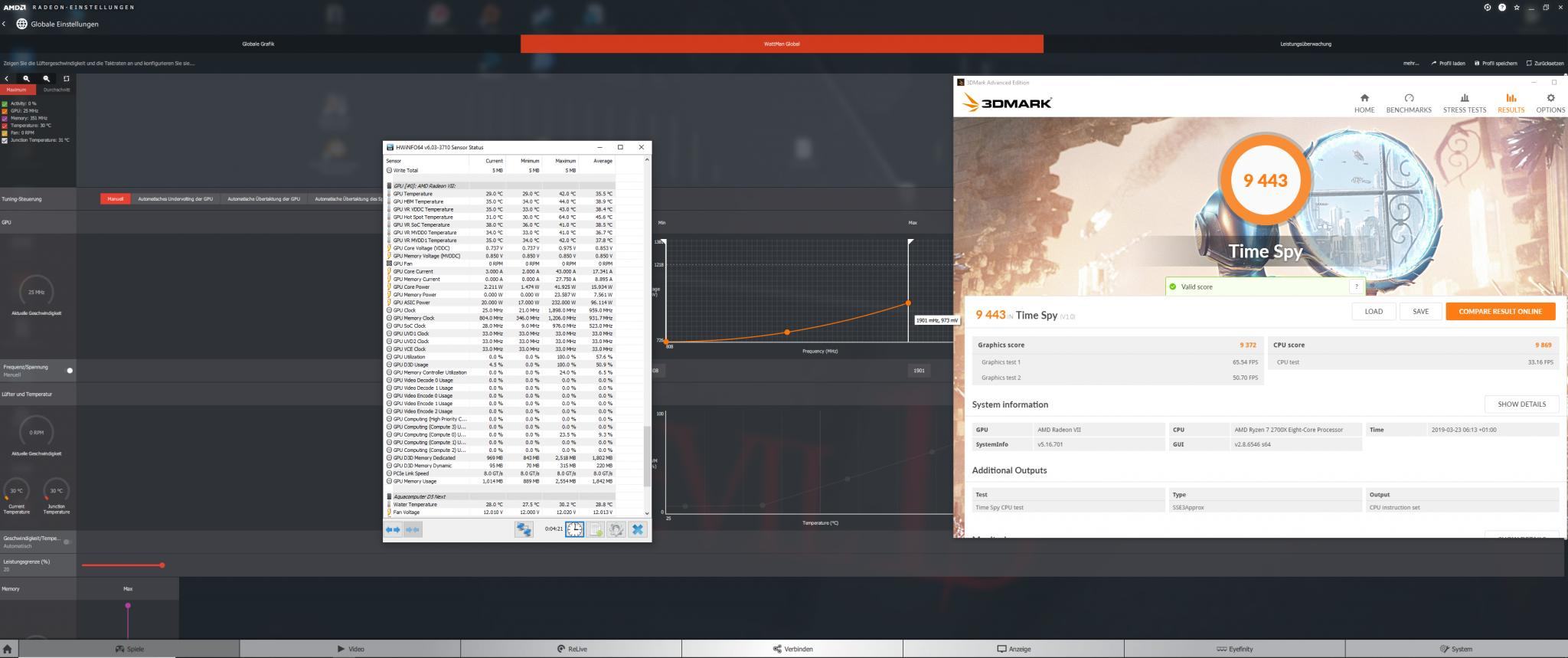Click Radeon home icon in bottom bar
Image resolution: width=1568 pixels, height=658 pixels.
[8, 649]
